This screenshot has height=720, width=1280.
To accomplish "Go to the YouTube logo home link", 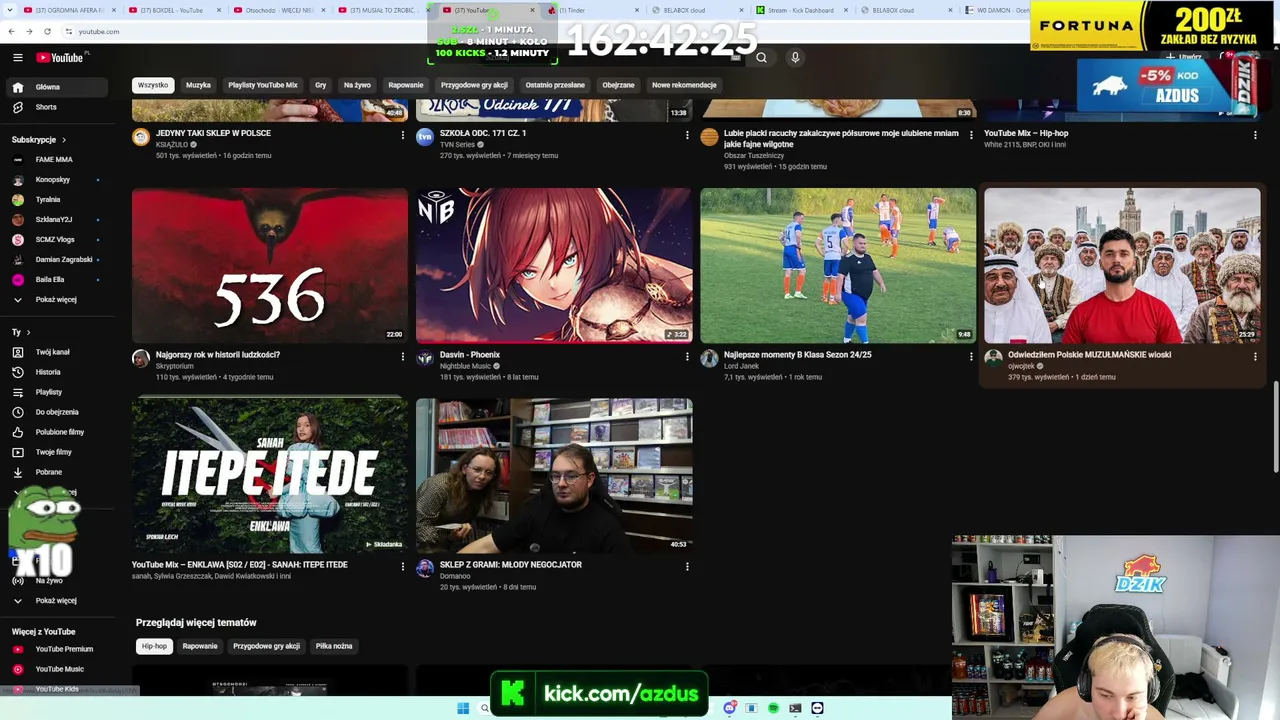I will pos(61,58).
